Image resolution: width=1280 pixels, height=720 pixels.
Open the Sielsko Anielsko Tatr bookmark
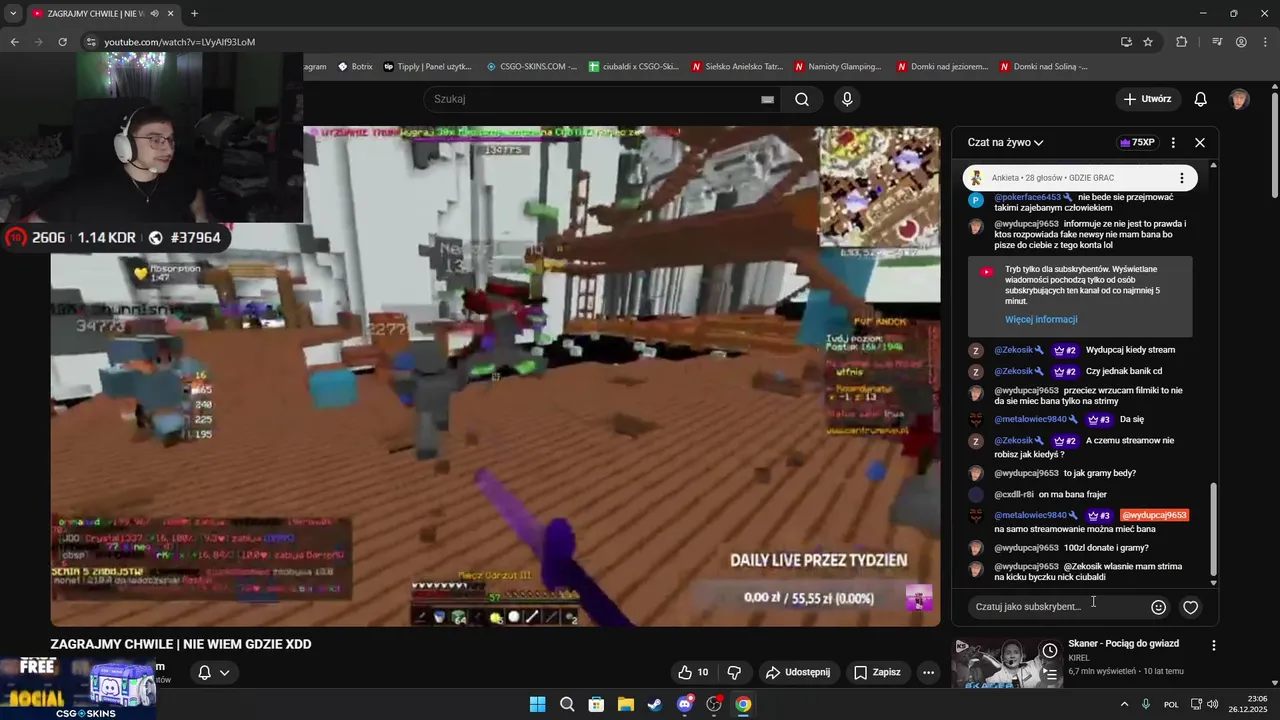[x=737, y=67]
